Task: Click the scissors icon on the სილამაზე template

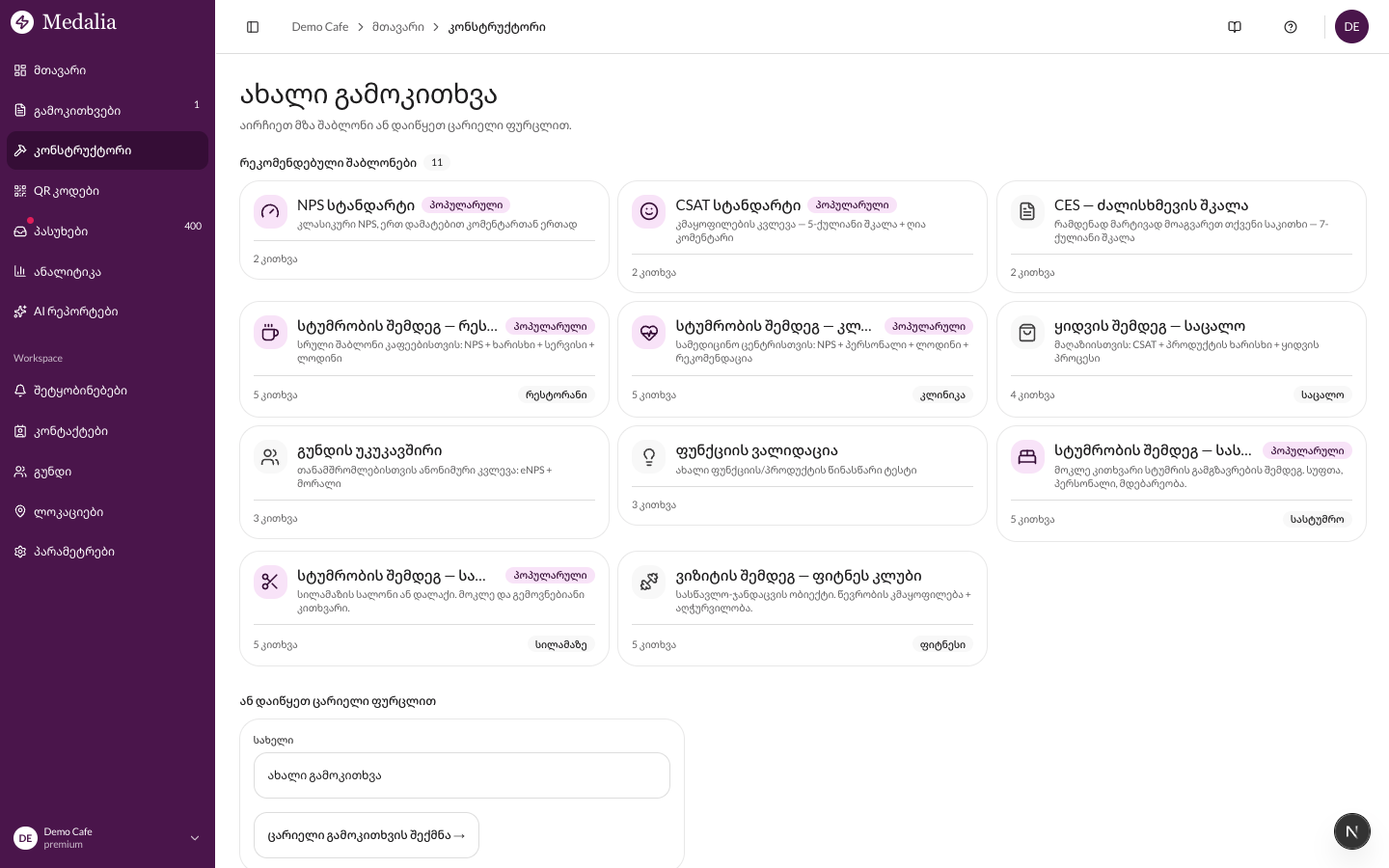Action: click(x=270, y=582)
